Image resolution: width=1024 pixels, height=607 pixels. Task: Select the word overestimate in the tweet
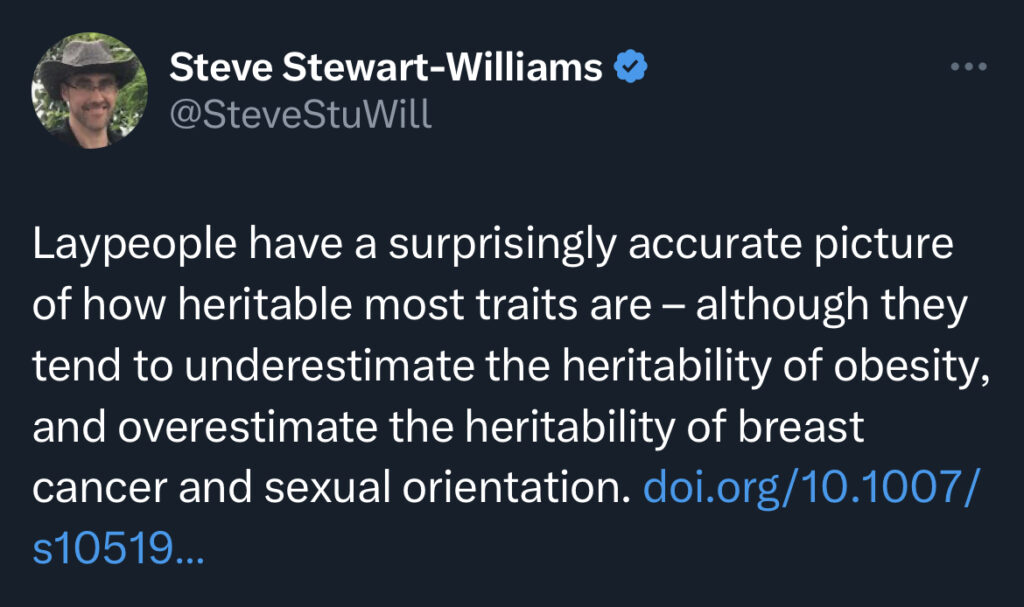point(248,427)
